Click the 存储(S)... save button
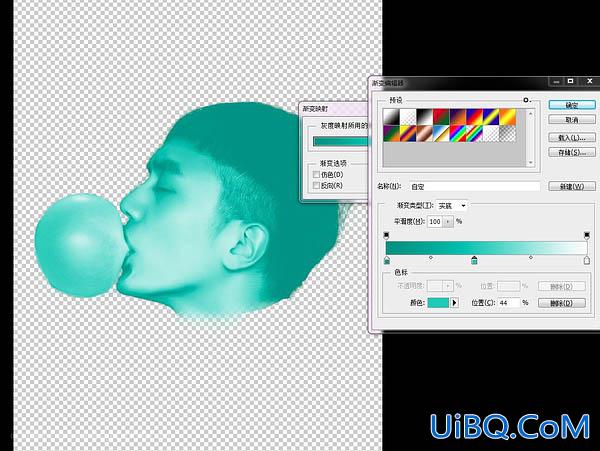The width and height of the screenshot is (600, 451). tap(572, 152)
